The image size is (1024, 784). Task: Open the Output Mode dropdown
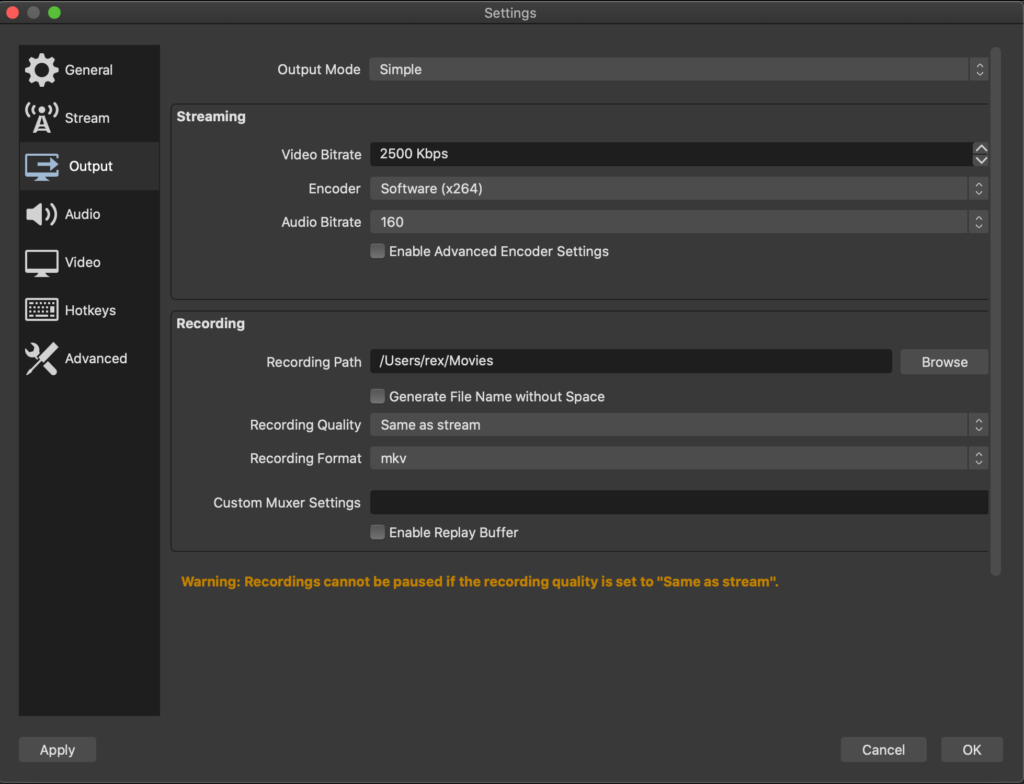click(679, 69)
